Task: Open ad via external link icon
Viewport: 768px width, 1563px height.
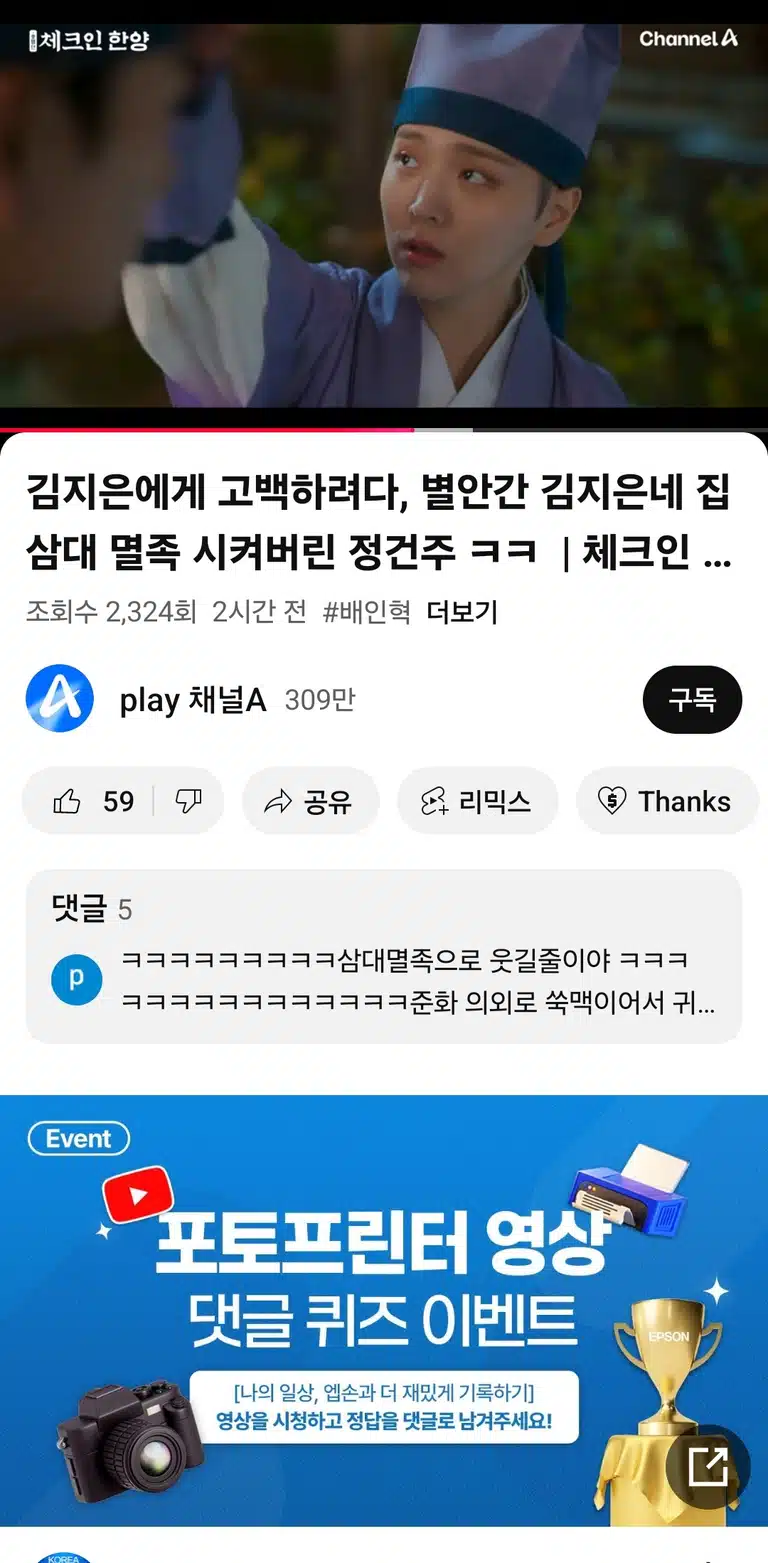Action: tap(708, 1466)
